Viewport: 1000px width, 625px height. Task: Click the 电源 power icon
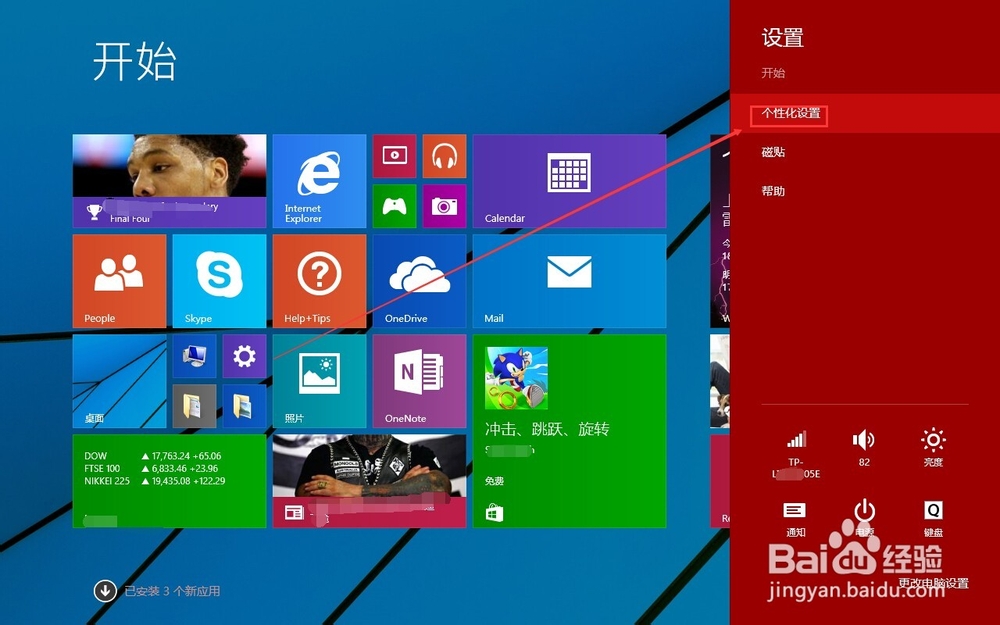click(x=864, y=512)
